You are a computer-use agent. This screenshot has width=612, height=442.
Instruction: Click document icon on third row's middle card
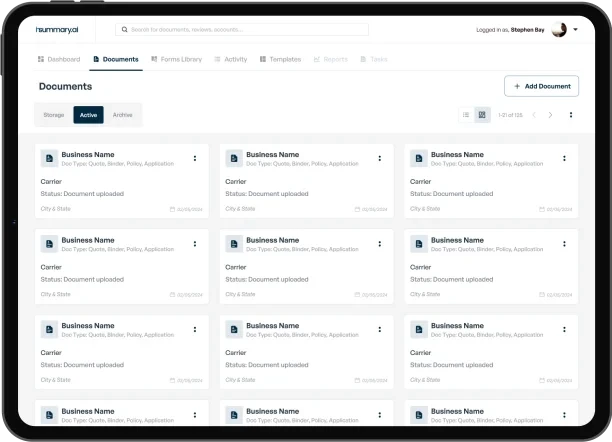(x=234, y=329)
